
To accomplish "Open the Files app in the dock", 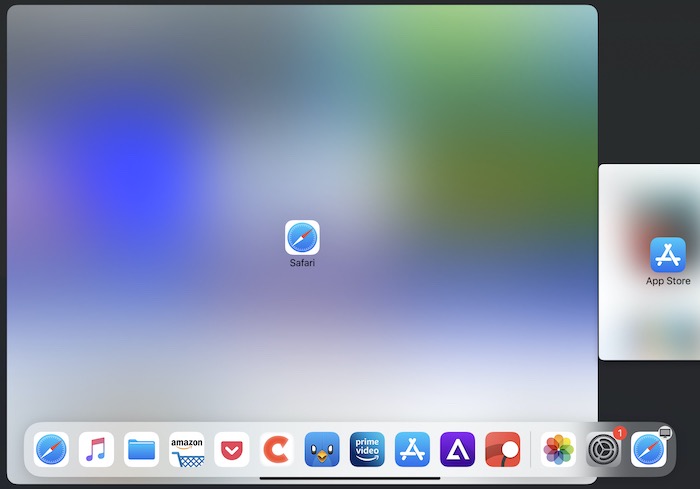I will 142,449.
